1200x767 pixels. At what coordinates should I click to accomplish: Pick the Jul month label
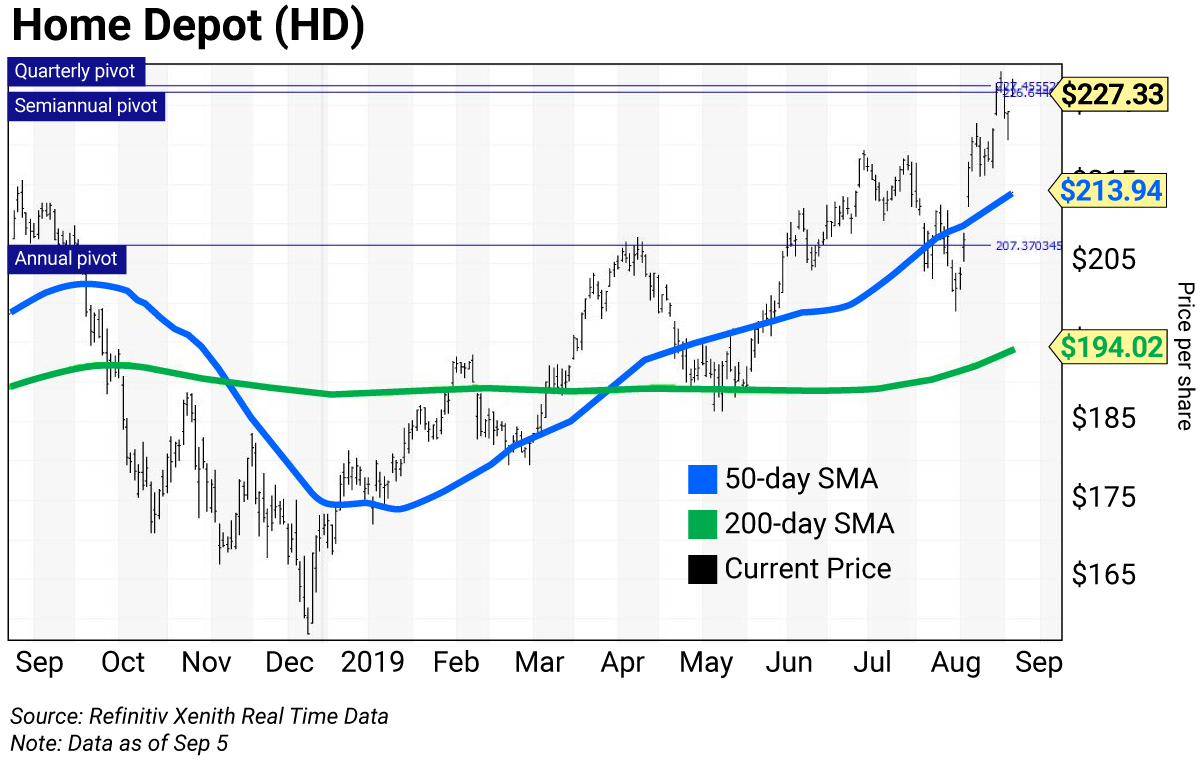(x=875, y=662)
